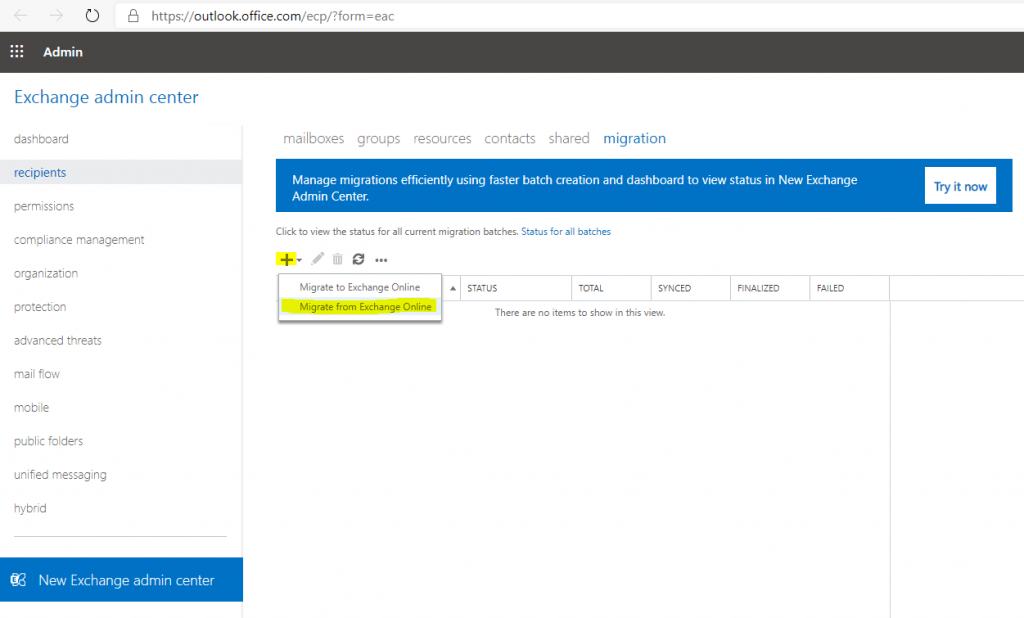This screenshot has height=618, width=1024.
Task: Open mail flow in the sidebar
Action: (x=37, y=374)
